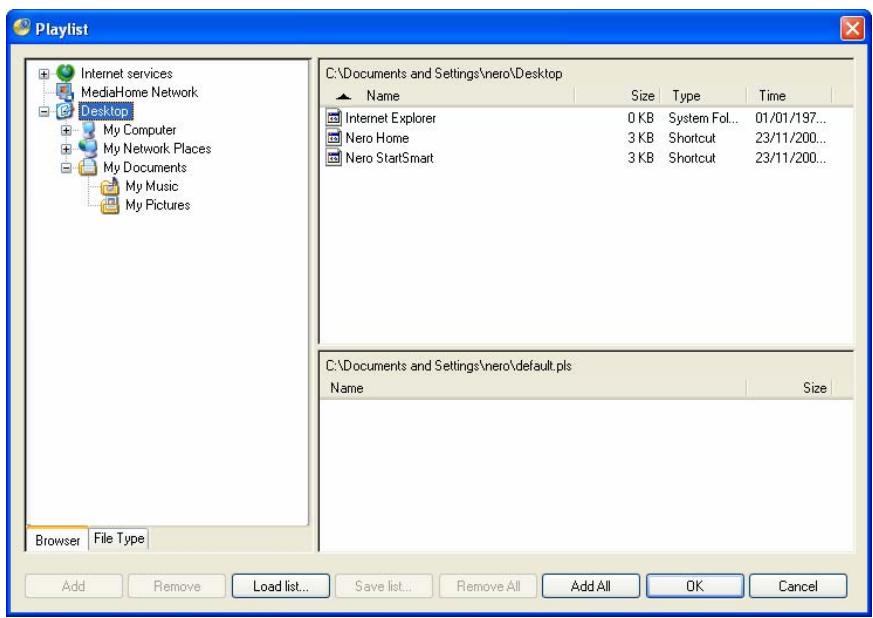This screenshot has height=618, width=873.
Task: Click the Nero StartSmart file icon
Action: click(x=333, y=158)
